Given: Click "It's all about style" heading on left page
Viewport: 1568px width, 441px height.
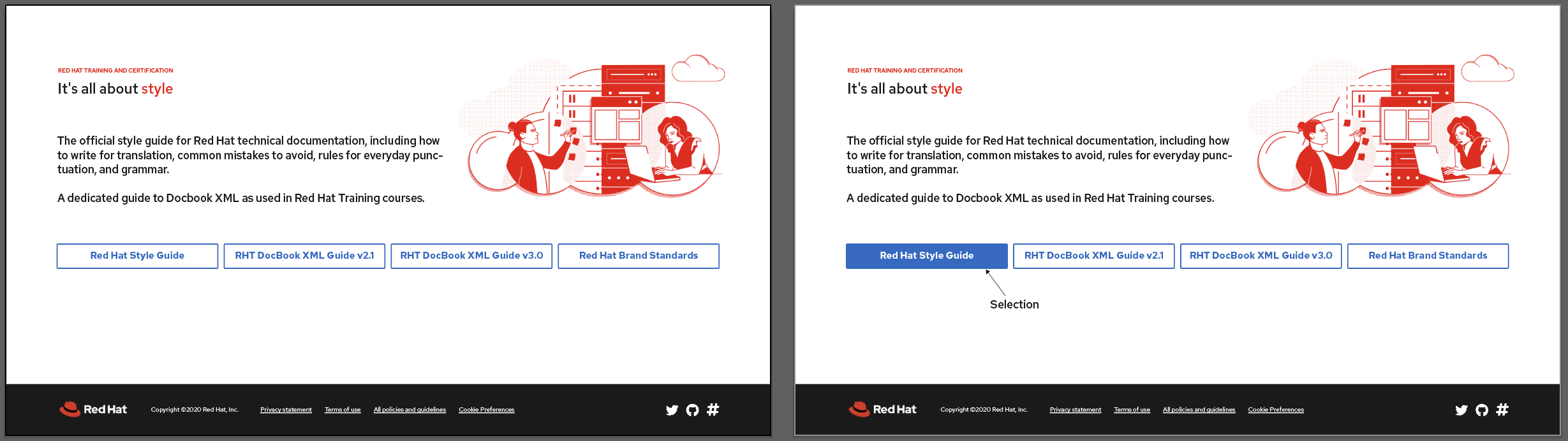Looking at the screenshot, I should 115,89.
